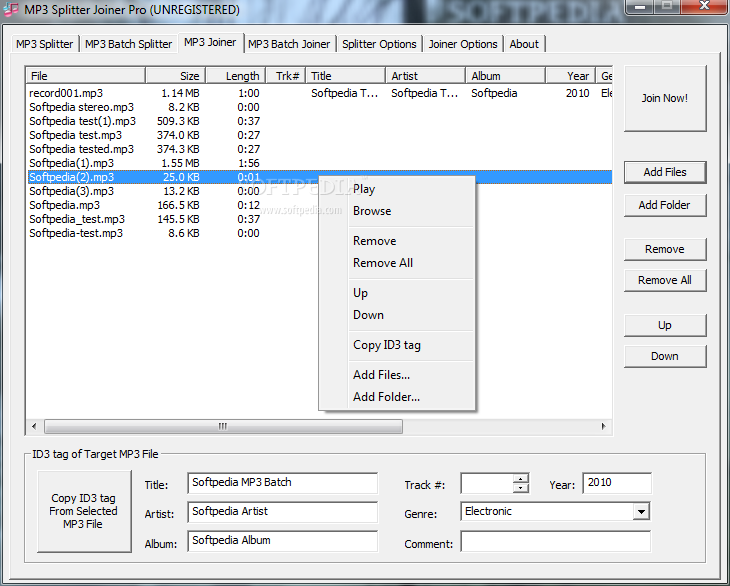The image size is (730, 586).
Task: Choose Add Files... in the context menu
Action: [397, 375]
